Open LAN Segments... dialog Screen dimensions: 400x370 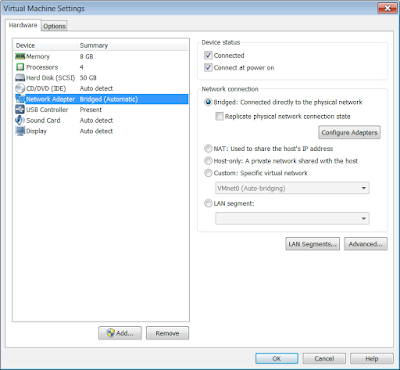click(x=312, y=244)
